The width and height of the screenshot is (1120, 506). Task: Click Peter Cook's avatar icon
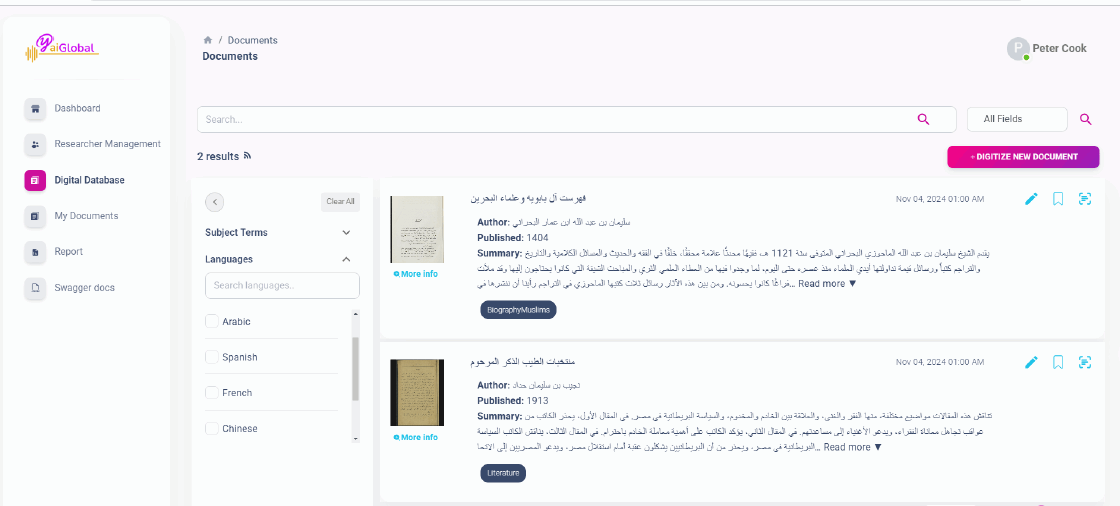click(x=1018, y=49)
